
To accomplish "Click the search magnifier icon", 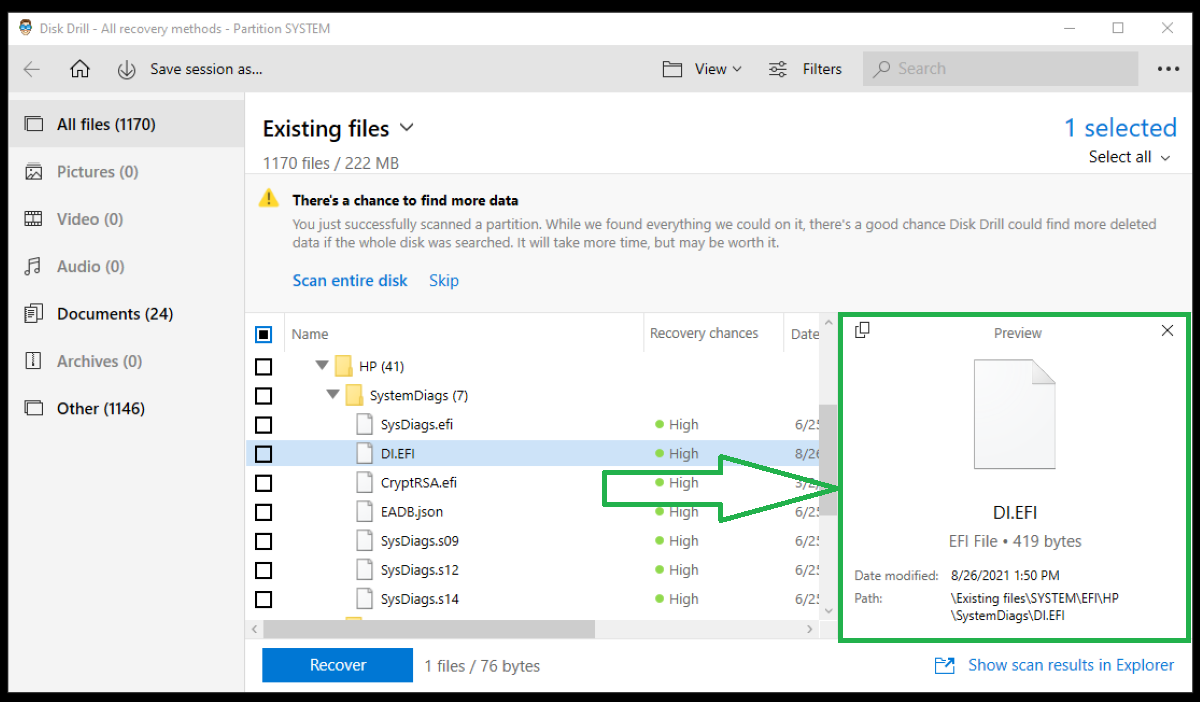I will (x=882, y=69).
